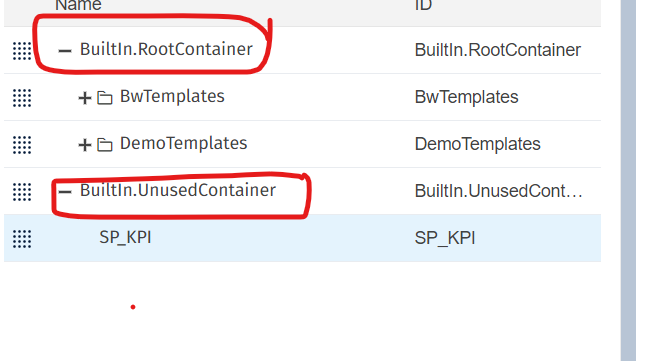Click the ID column header
The width and height of the screenshot is (645, 361).
coord(423,5)
